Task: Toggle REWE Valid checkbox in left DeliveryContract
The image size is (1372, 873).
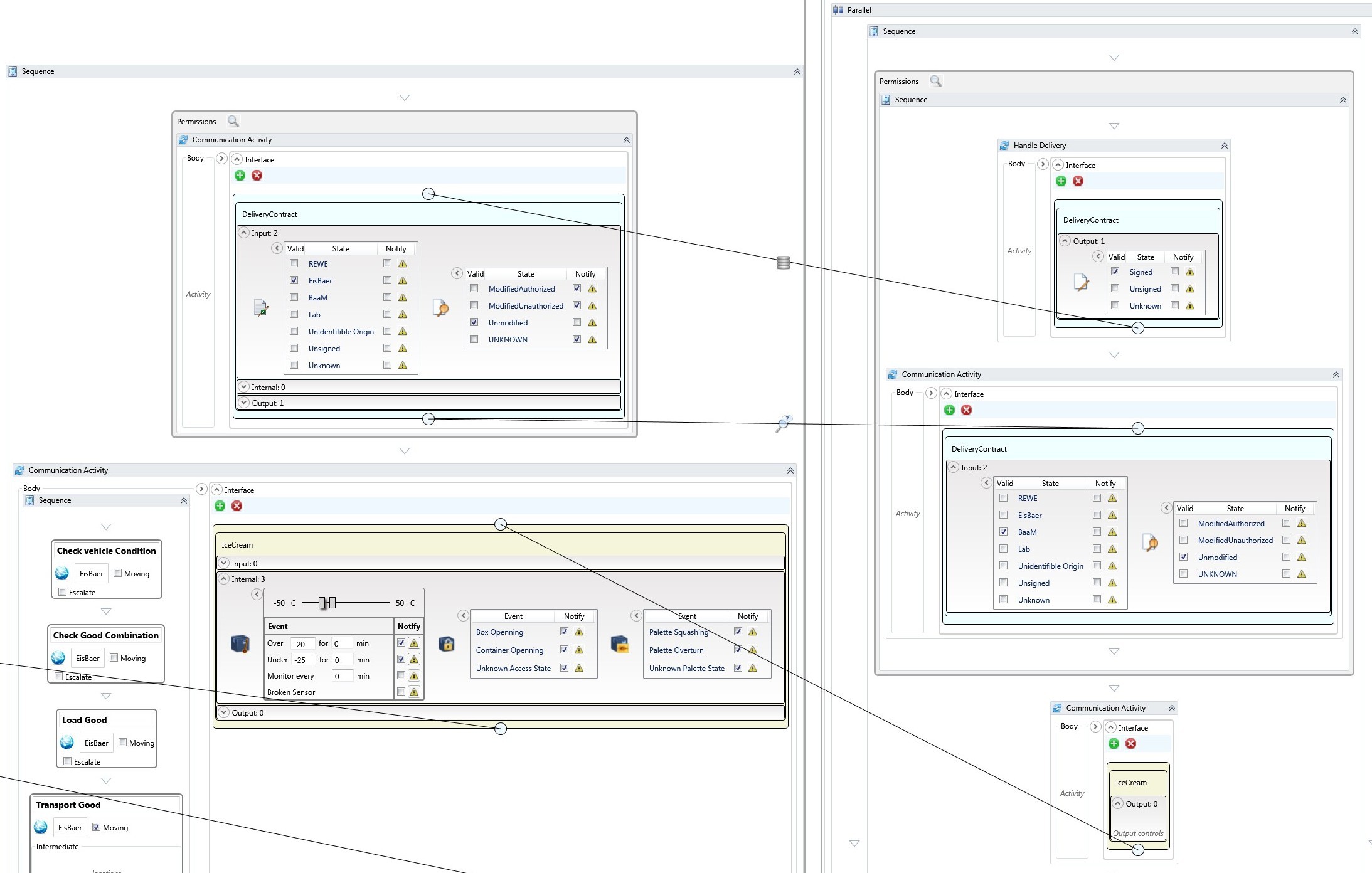Action: tap(294, 263)
